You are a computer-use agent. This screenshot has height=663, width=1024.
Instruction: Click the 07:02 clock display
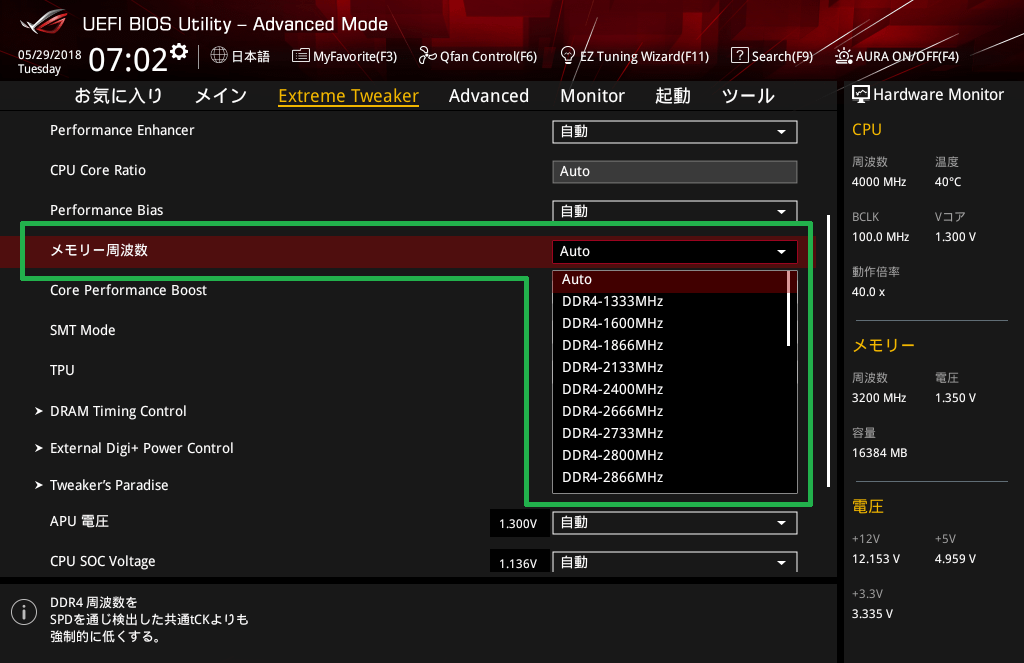[128, 59]
